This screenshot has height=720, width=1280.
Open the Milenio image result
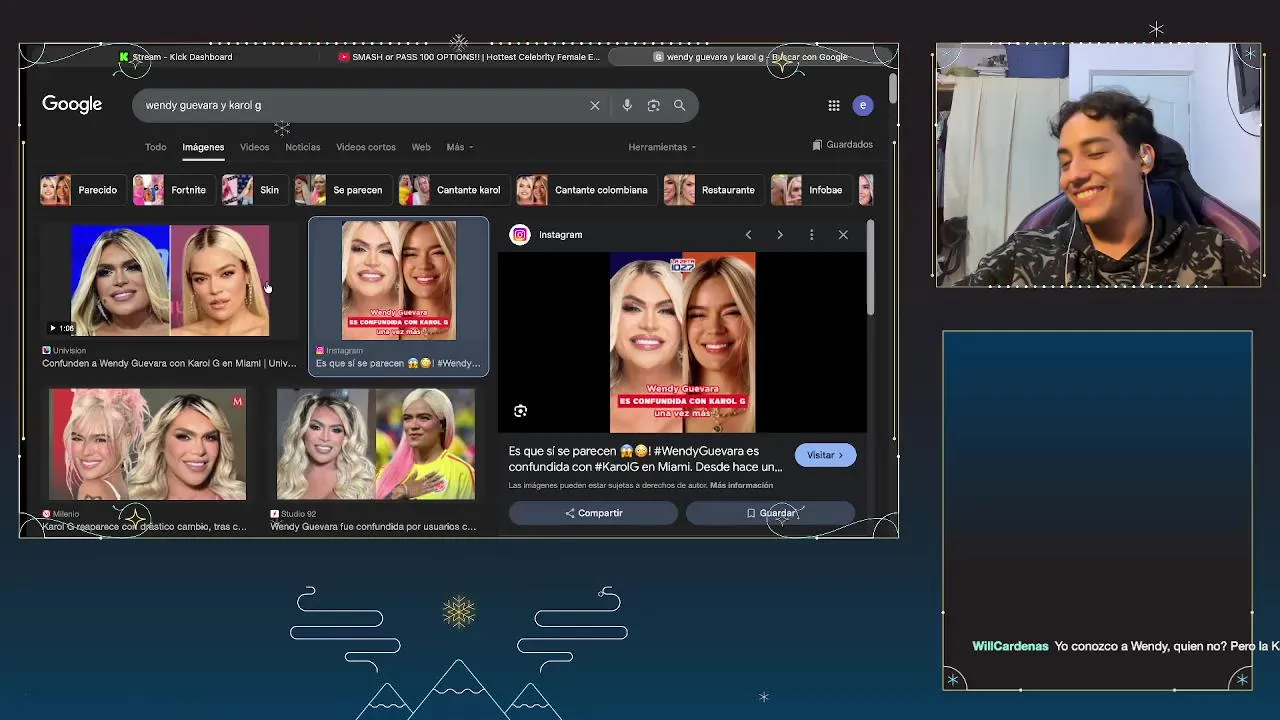(148, 444)
